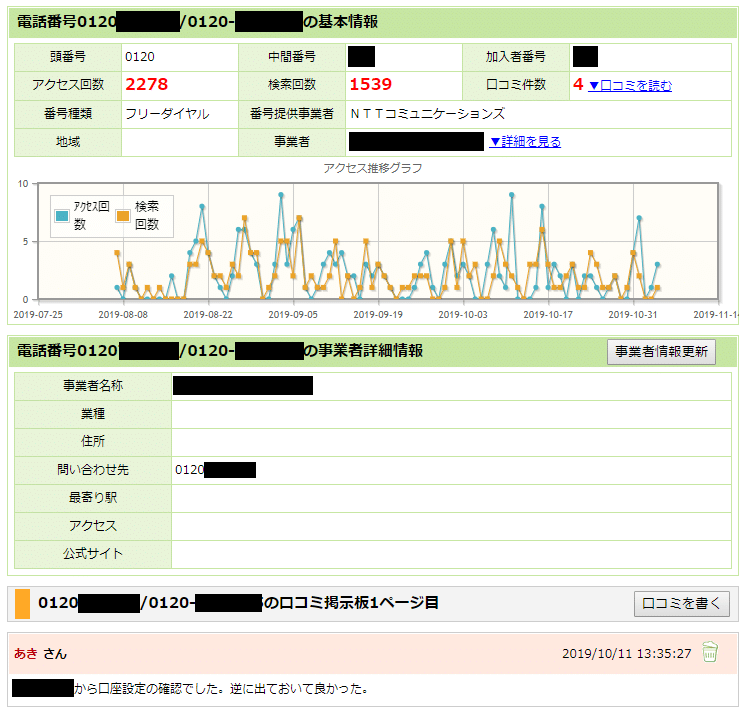Click the review count number 4
Viewport: 748px width, 713px height.
[x=578, y=84]
